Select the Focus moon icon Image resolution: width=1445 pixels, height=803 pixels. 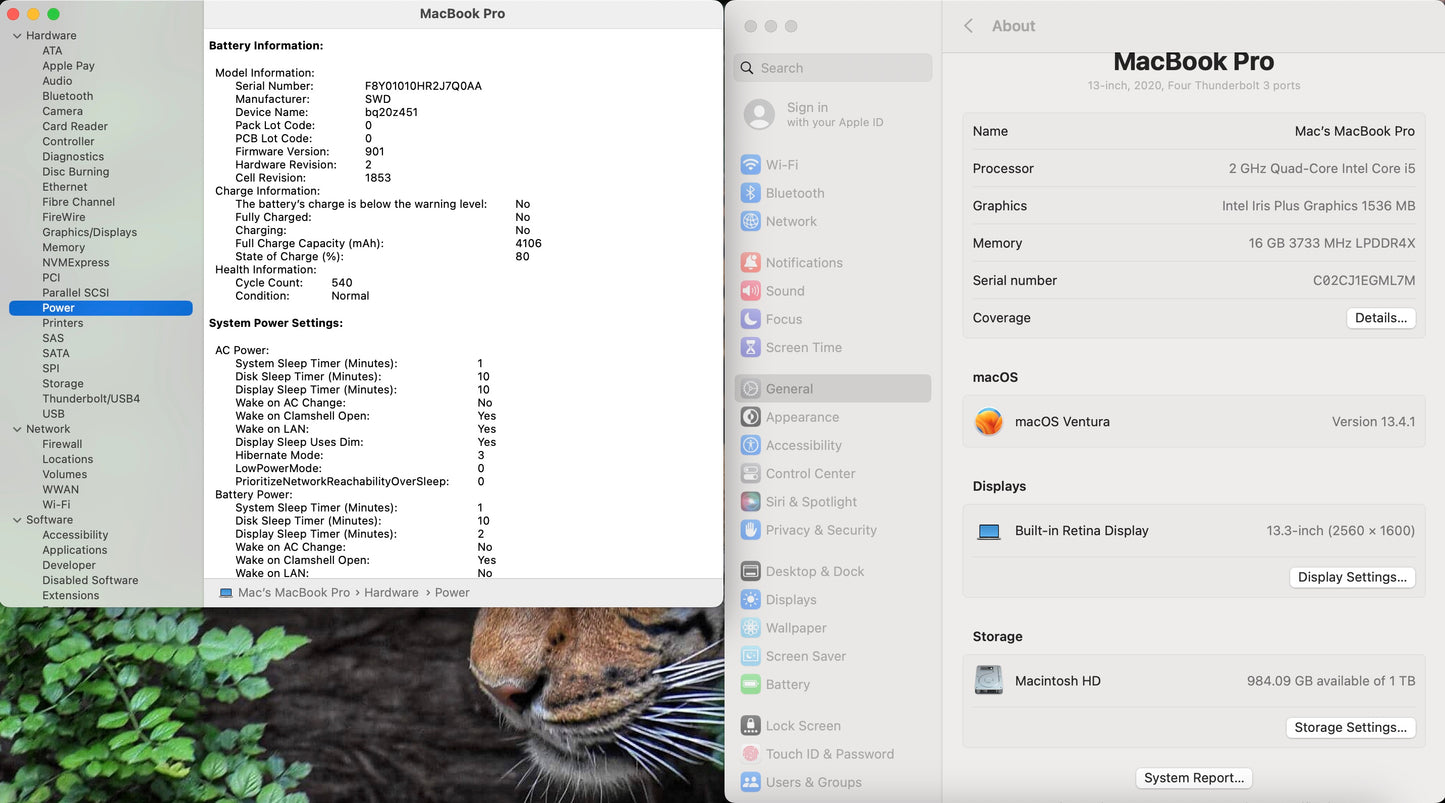pyautogui.click(x=750, y=319)
